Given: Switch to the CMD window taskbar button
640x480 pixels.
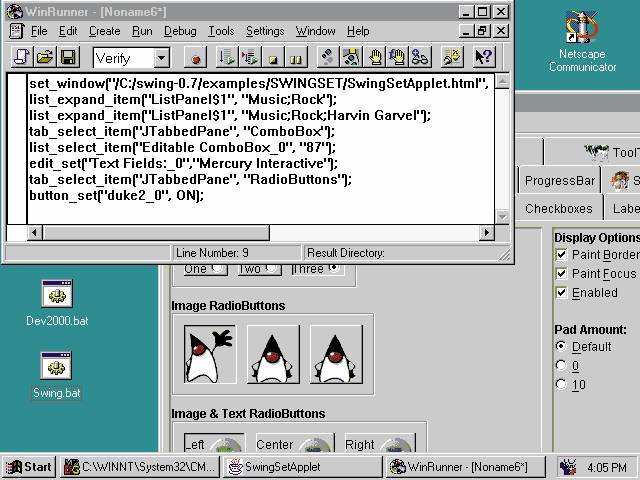Looking at the screenshot, I should click(140, 467).
